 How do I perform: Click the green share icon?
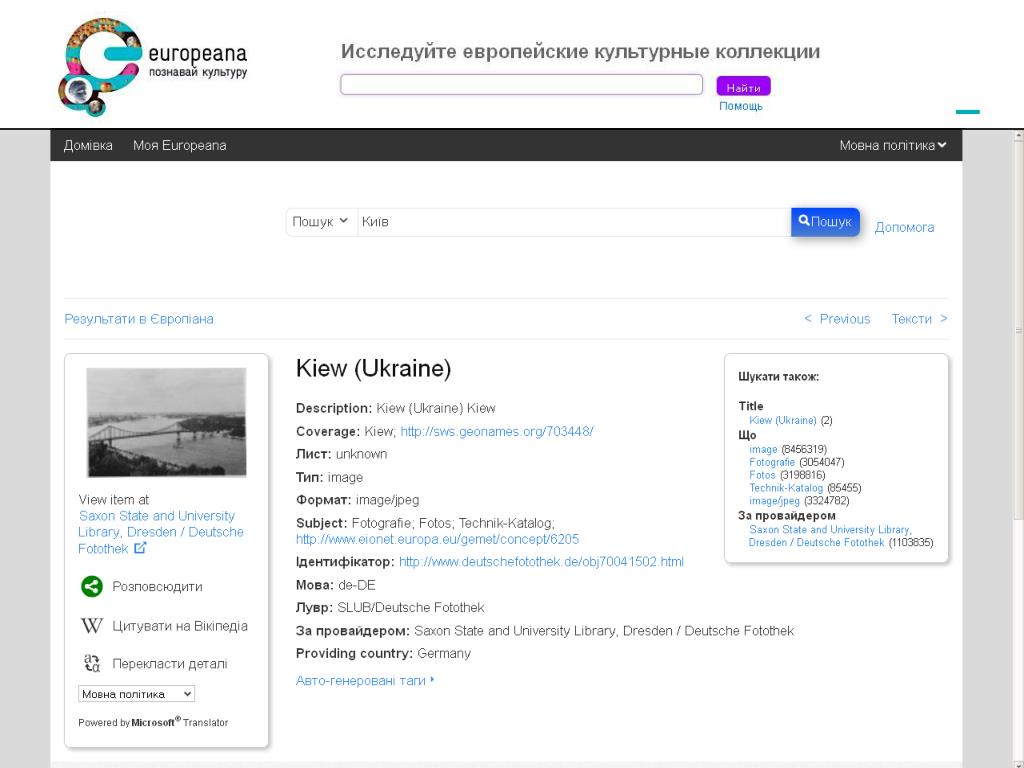(92, 586)
